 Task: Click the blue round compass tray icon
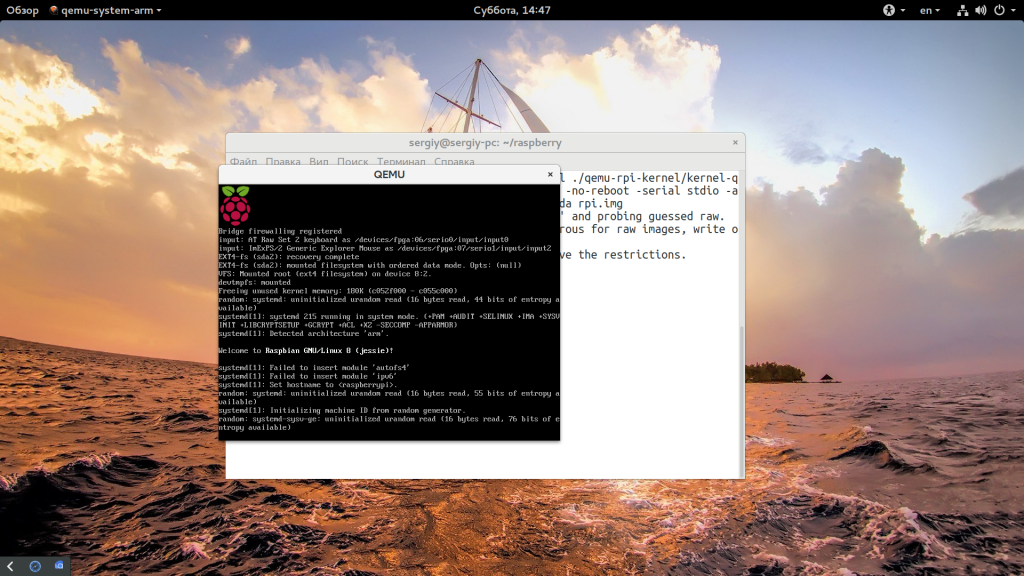click(35, 566)
